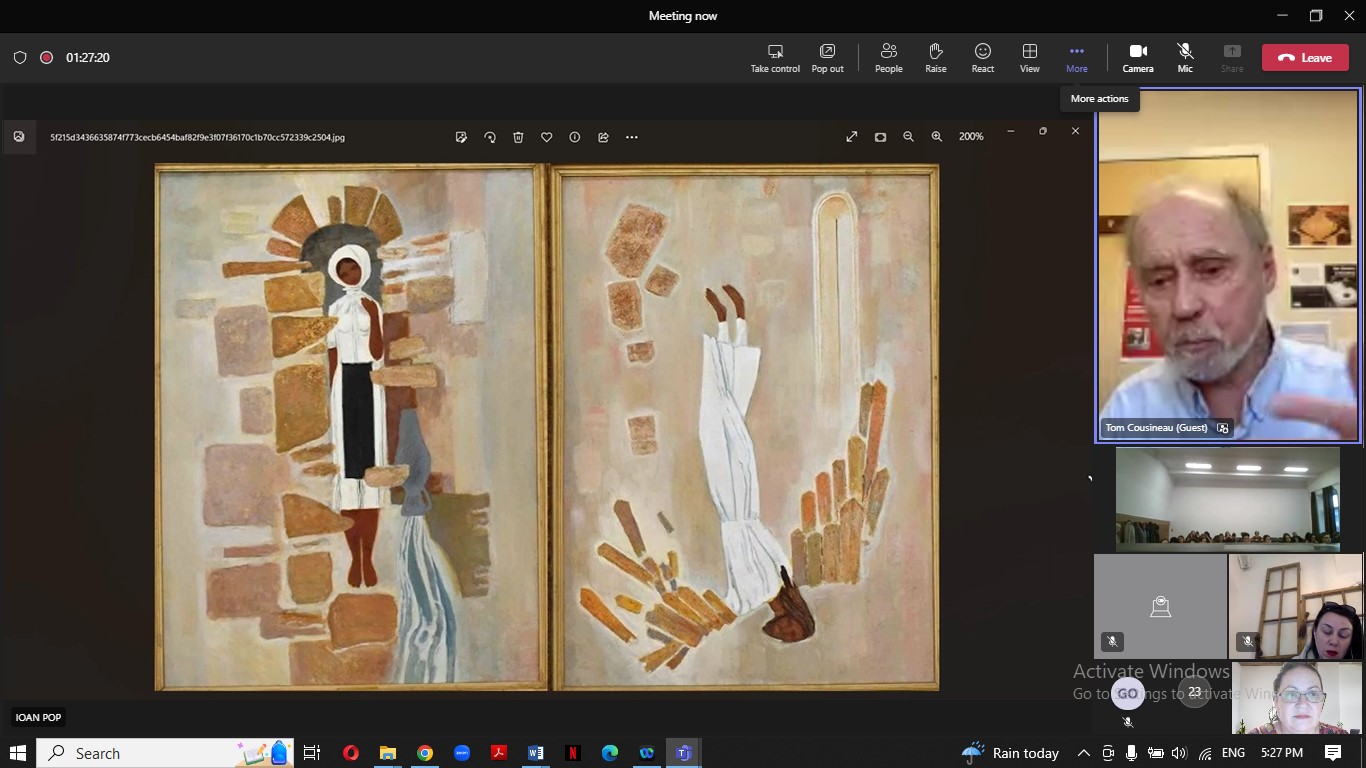Click the system tray microphone icon
The height and width of the screenshot is (768, 1366).
1131,753
